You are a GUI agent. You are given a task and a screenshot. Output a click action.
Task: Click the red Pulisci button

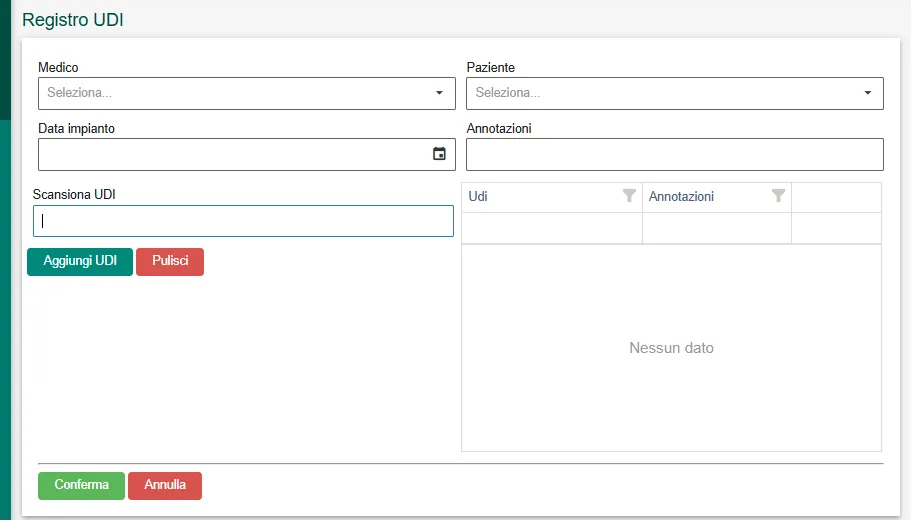click(170, 261)
